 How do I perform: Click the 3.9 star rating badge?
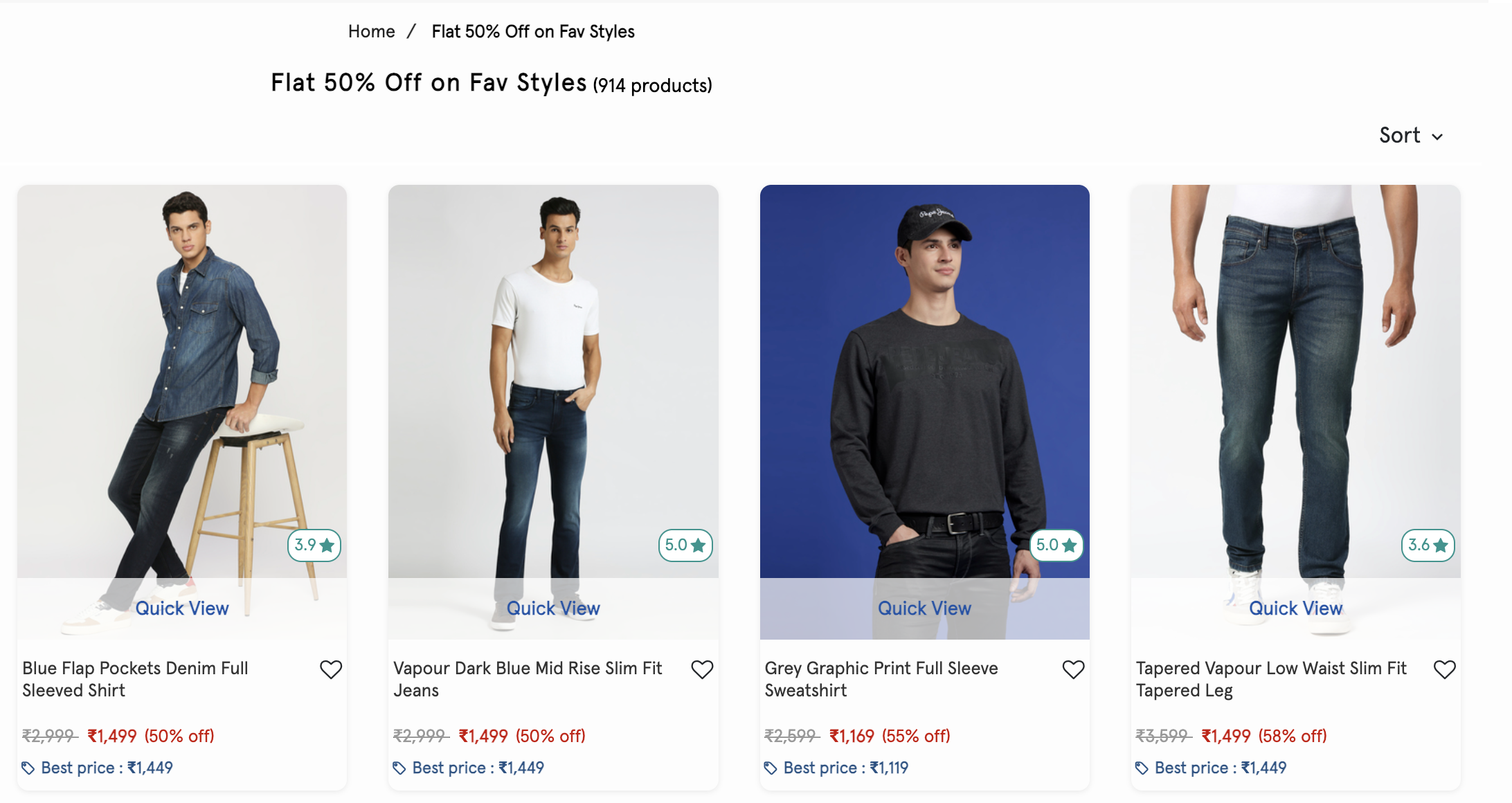coord(314,545)
